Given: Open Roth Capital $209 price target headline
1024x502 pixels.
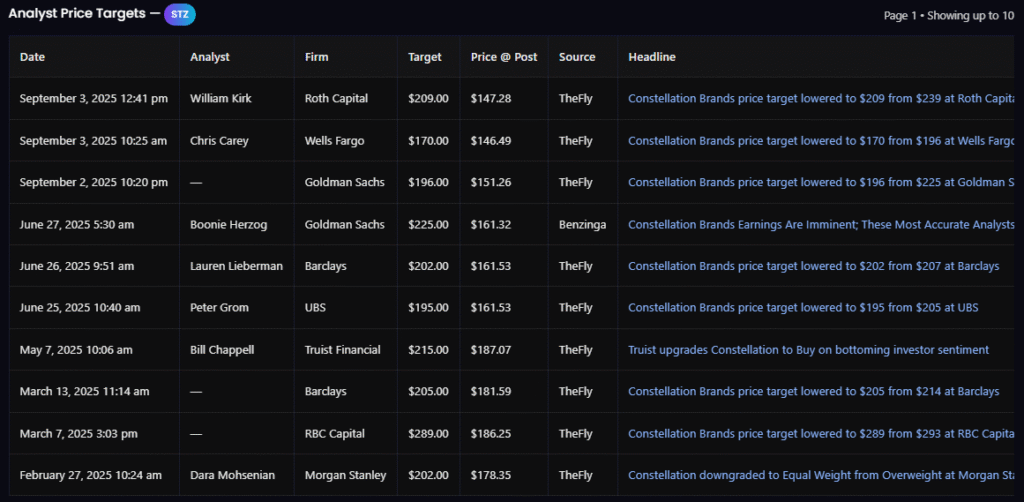Looking at the screenshot, I should [x=820, y=99].
